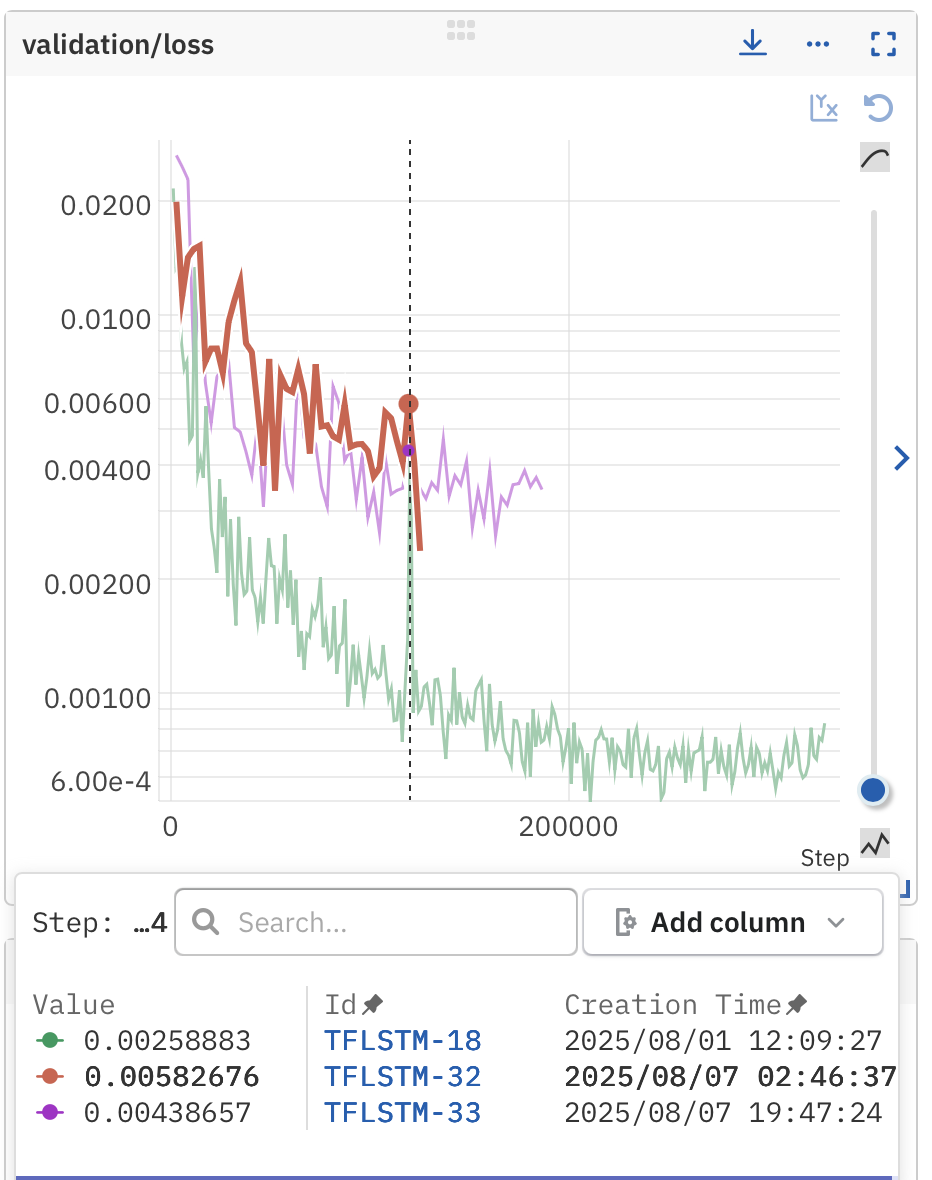This screenshot has width=932, height=1180.
Task: Click the Value column header
Action: pos(74,1004)
